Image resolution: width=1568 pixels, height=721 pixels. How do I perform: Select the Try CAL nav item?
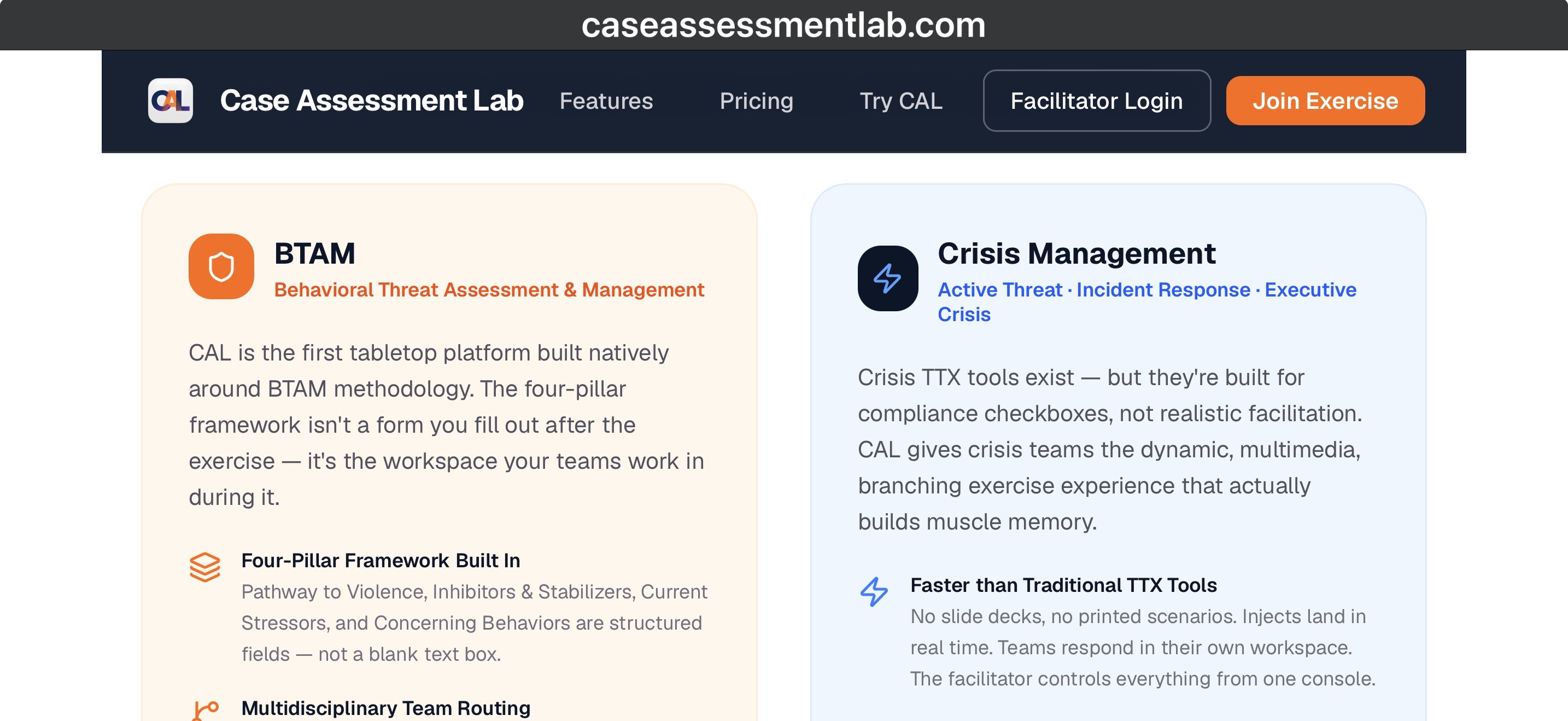pos(900,101)
